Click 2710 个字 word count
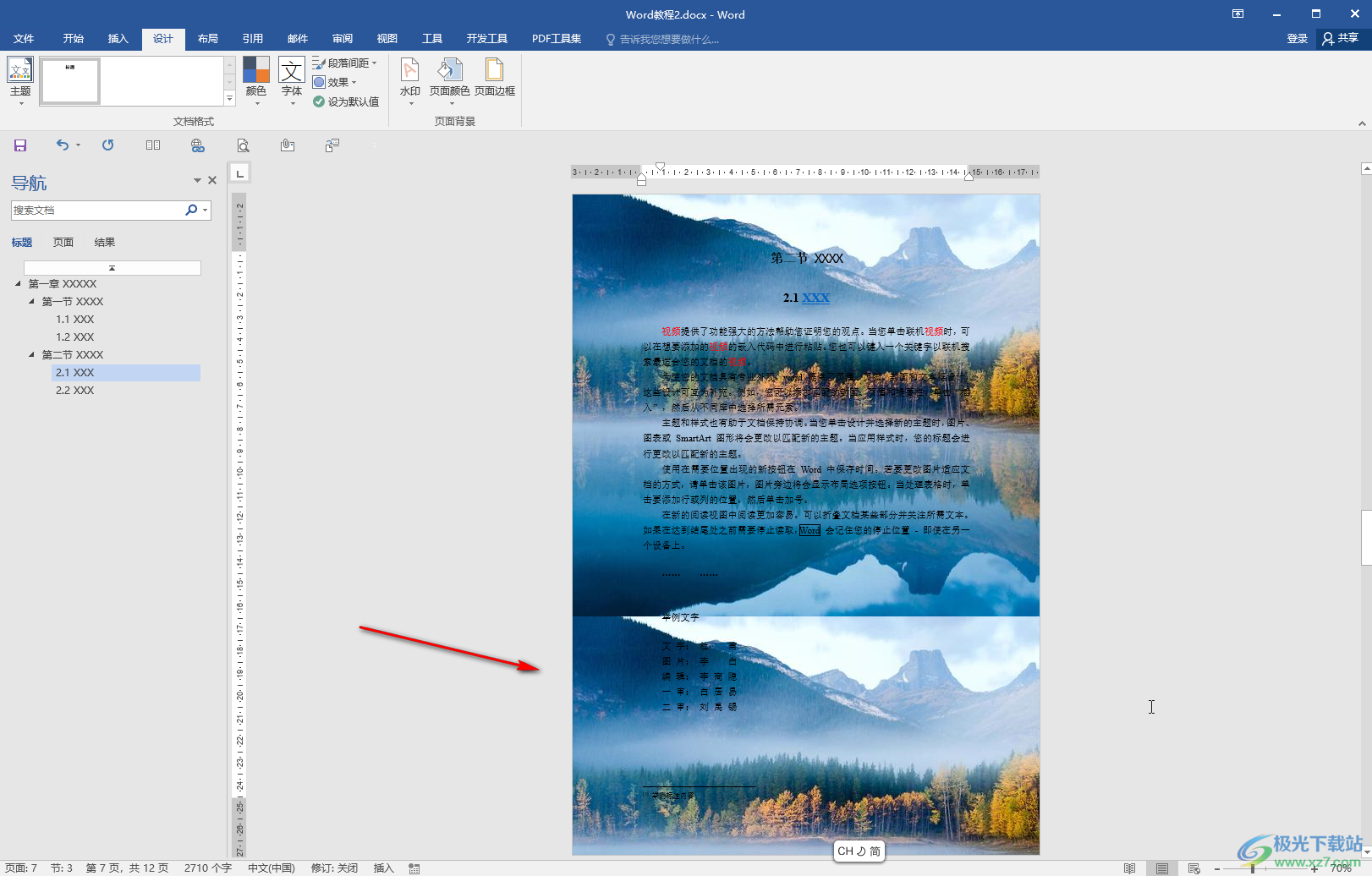Viewport: 1372px width, 876px height. tap(208, 868)
